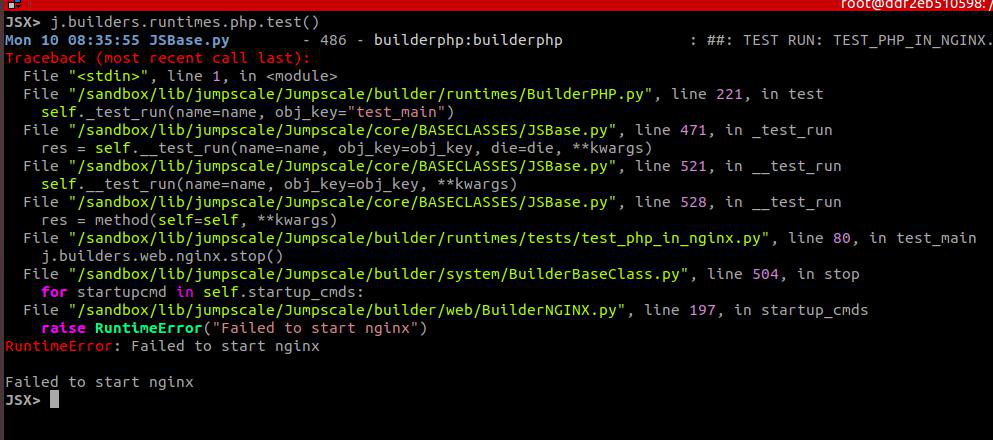Click the test_php_in_nginx.py file path
Screen dimensions: 993x440
tap(419, 239)
